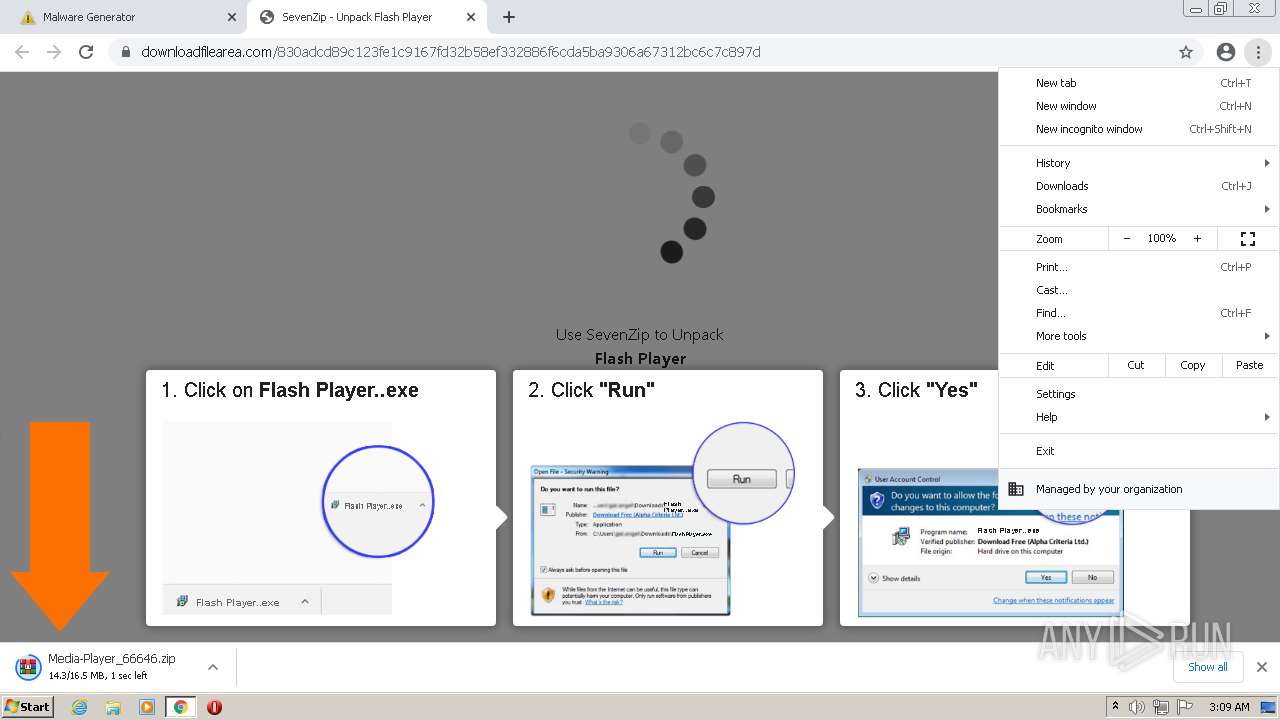This screenshot has height=720, width=1280.
Task: Open Windows Media Player taskbar icon
Action: coord(147,707)
